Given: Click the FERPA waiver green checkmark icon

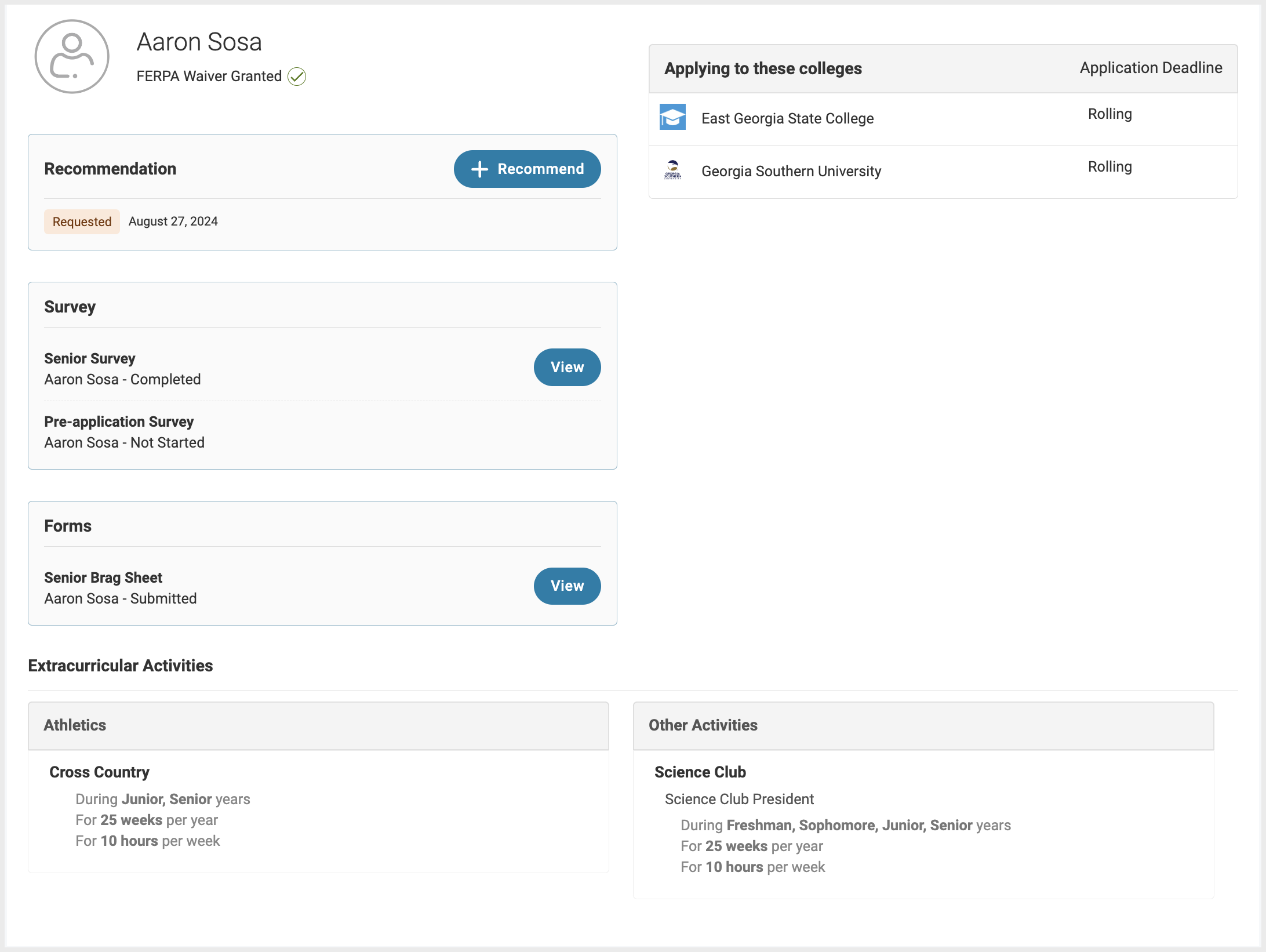Looking at the screenshot, I should tap(297, 77).
